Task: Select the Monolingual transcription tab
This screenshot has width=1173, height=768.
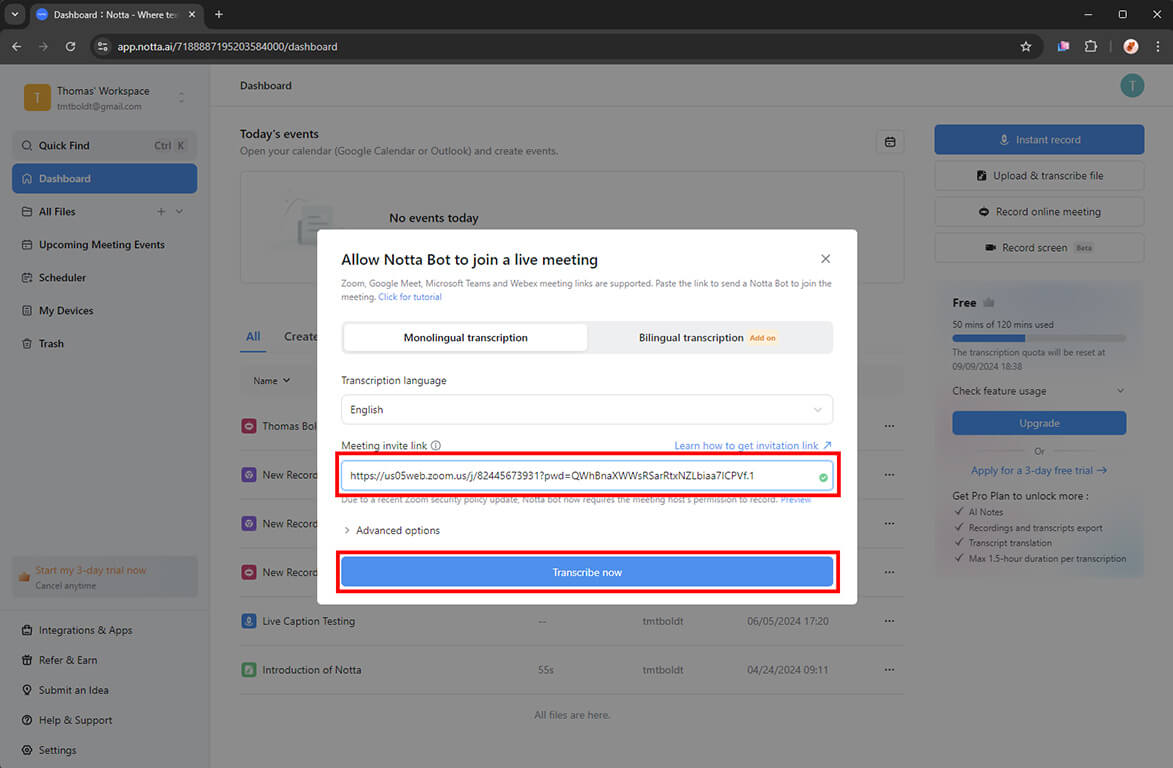Action: [465, 337]
